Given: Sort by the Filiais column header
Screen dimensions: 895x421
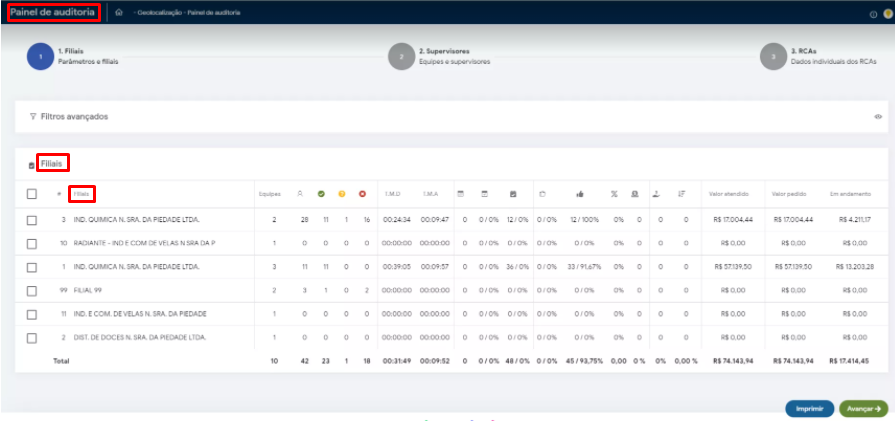Looking at the screenshot, I should 81,194.
